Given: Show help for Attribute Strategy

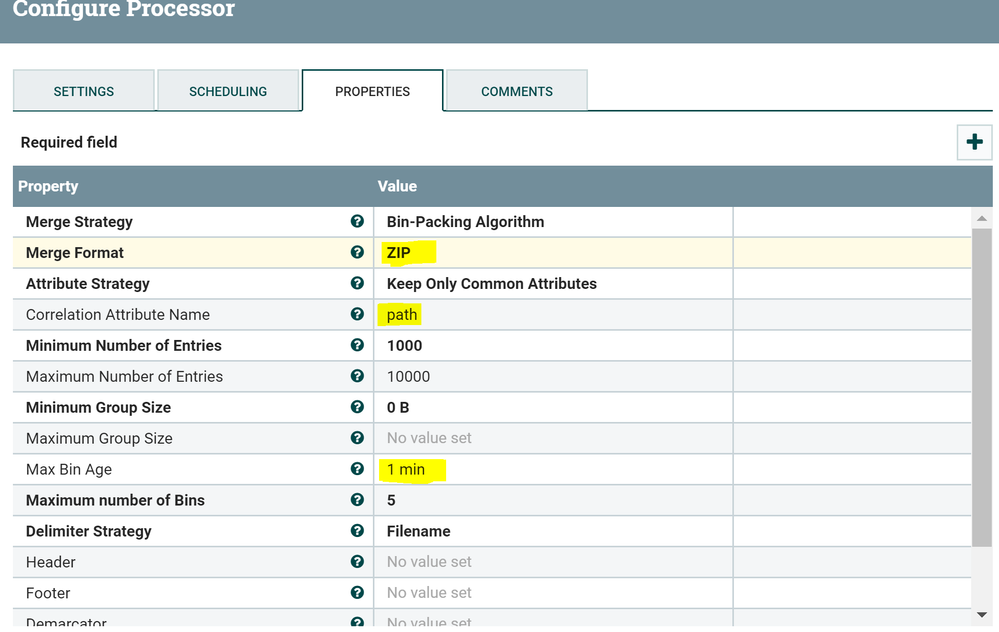Looking at the screenshot, I should coord(357,284).
